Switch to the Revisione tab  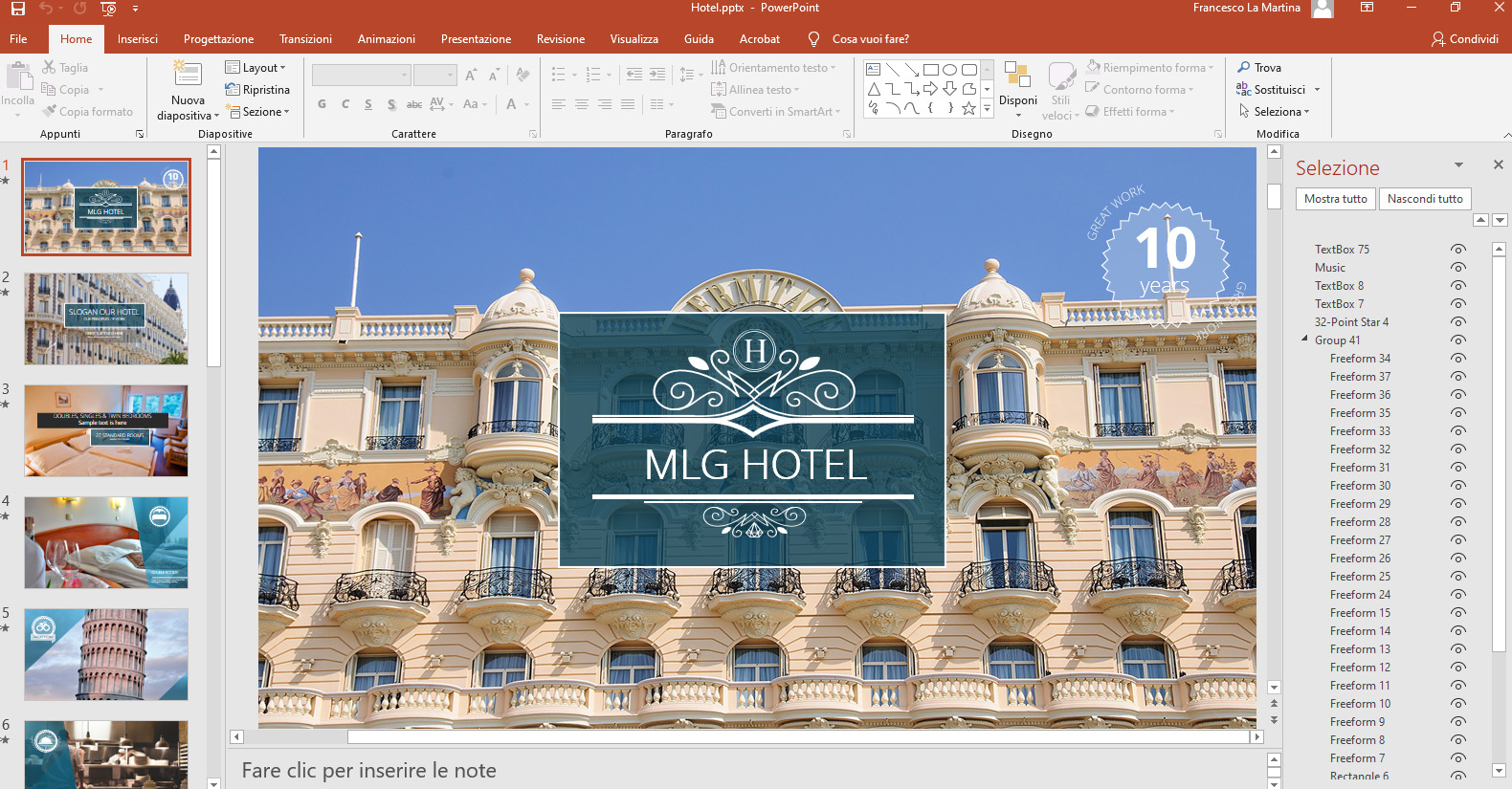561,39
